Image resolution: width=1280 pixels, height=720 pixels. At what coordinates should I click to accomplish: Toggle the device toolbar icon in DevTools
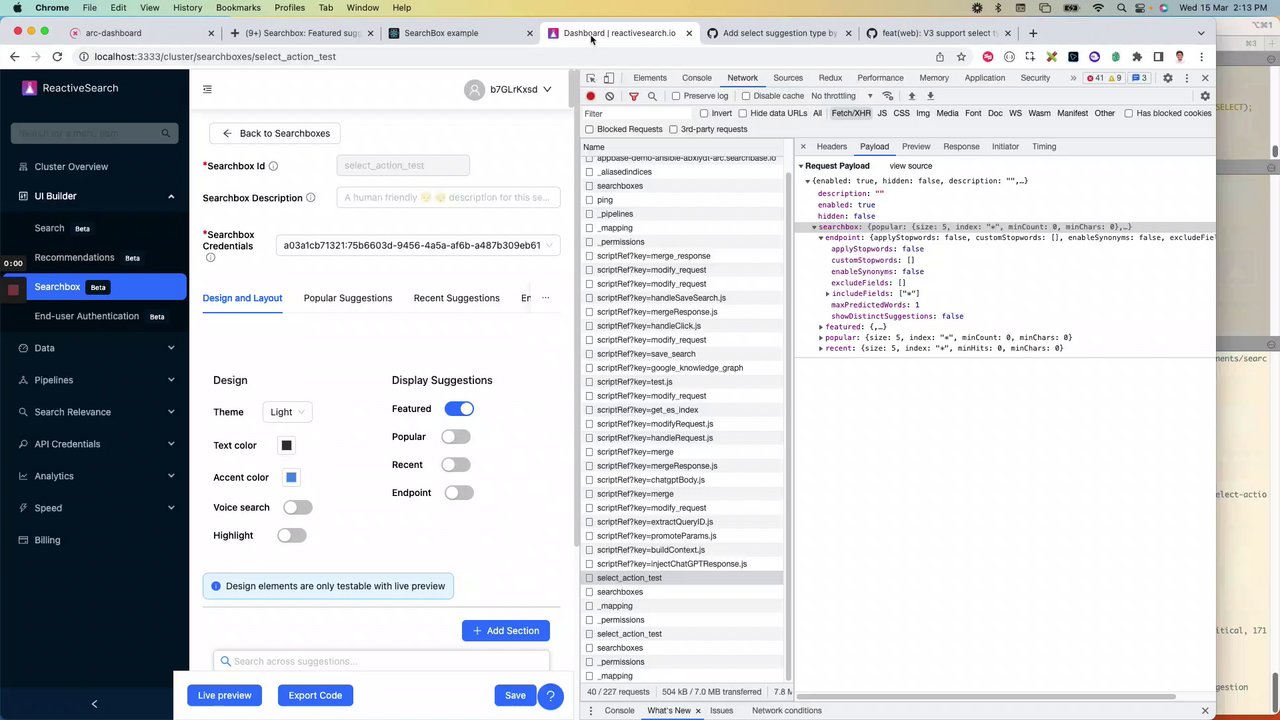(609, 78)
